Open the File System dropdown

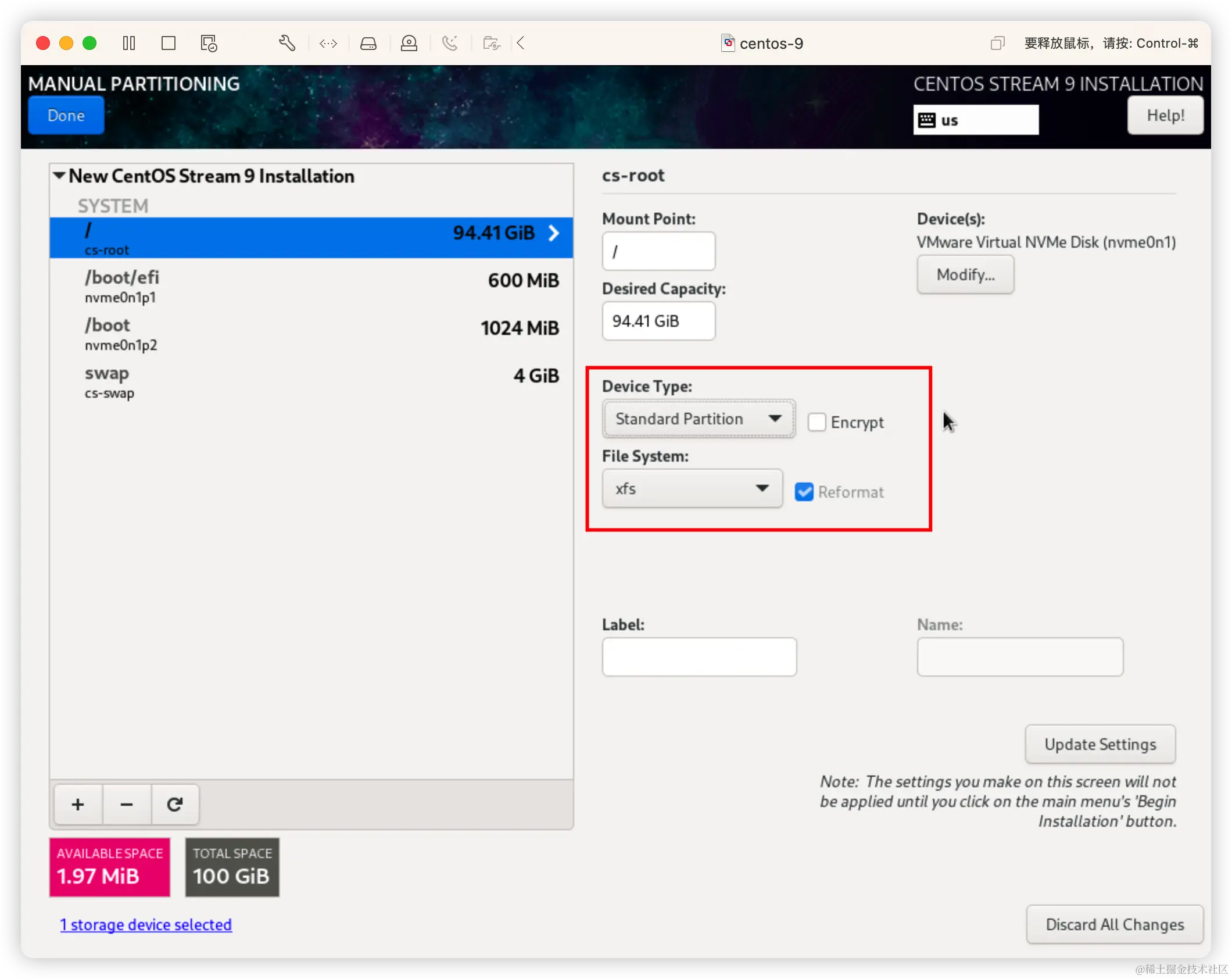pos(692,488)
